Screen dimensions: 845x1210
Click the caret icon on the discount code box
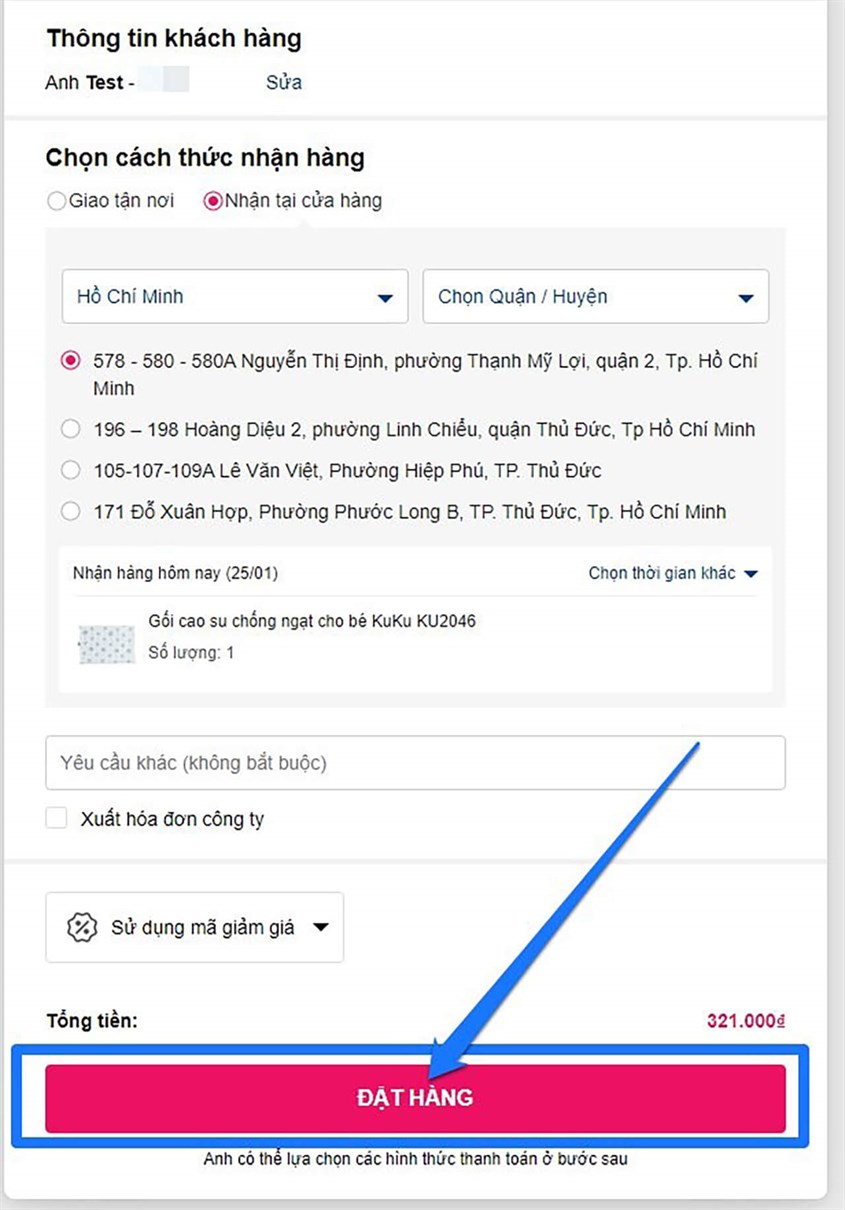pos(322,927)
